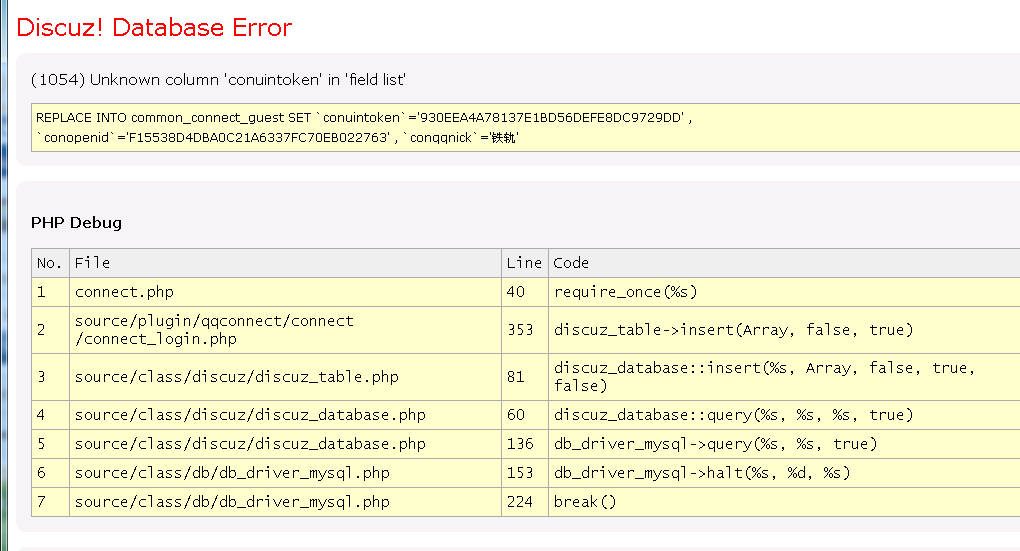The height and width of the screenshot is (551, 1020).
Task: Click the "PHP Debug" section heading
Action: pos(76,222)
